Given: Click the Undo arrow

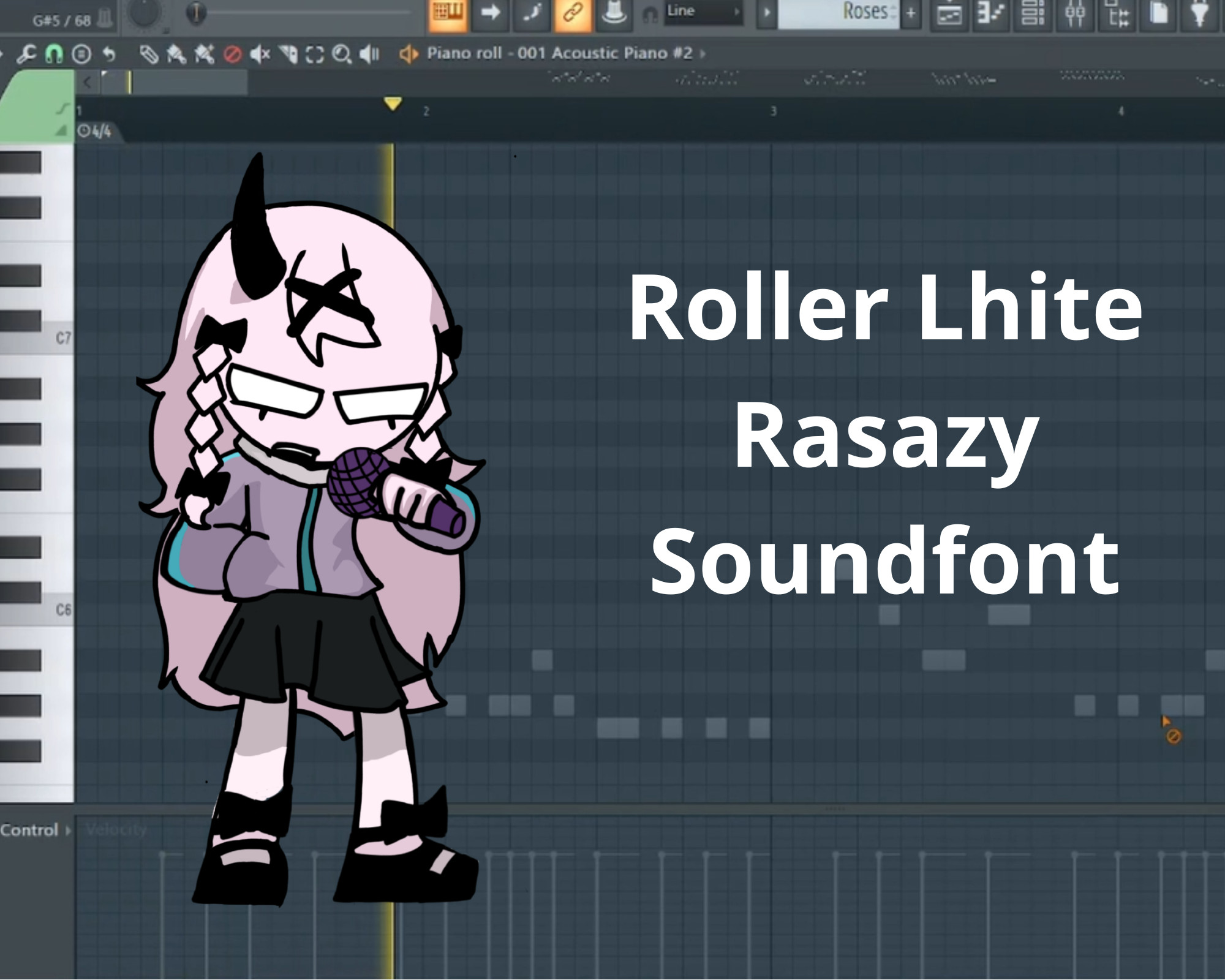Looking at the screenshot, I should click(110, 54).
